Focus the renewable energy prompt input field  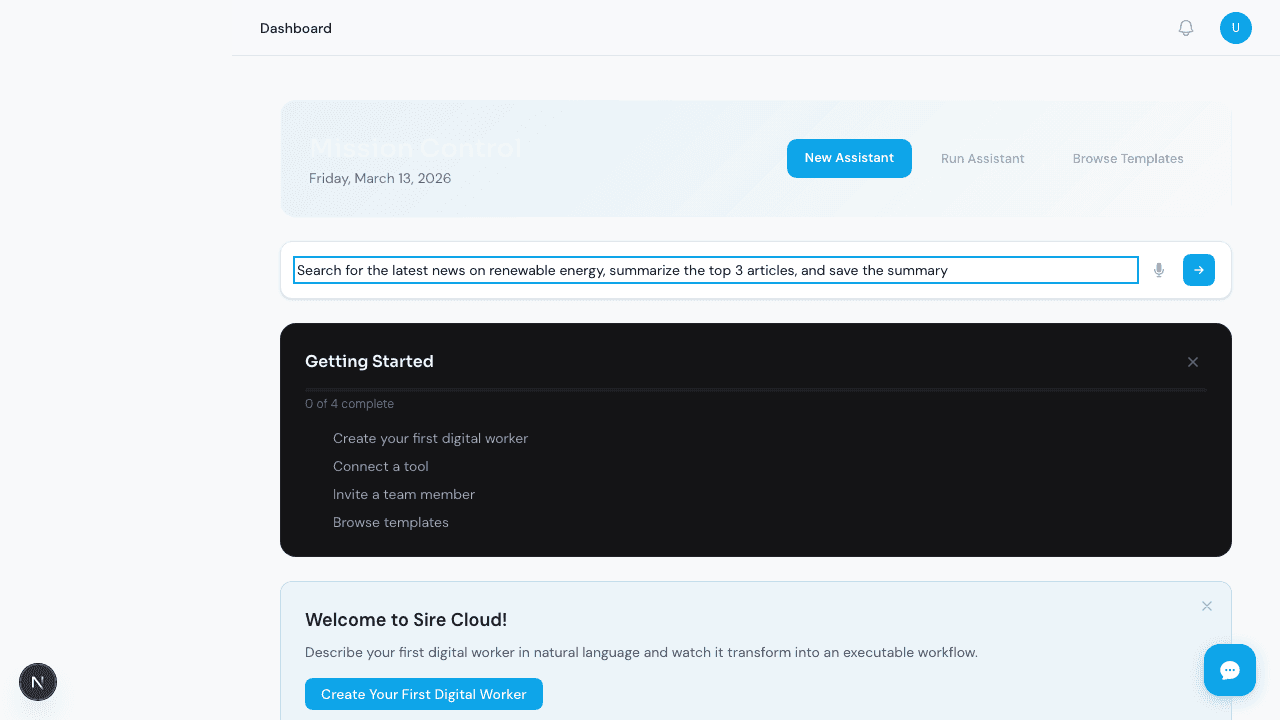(x=715, y=270)
